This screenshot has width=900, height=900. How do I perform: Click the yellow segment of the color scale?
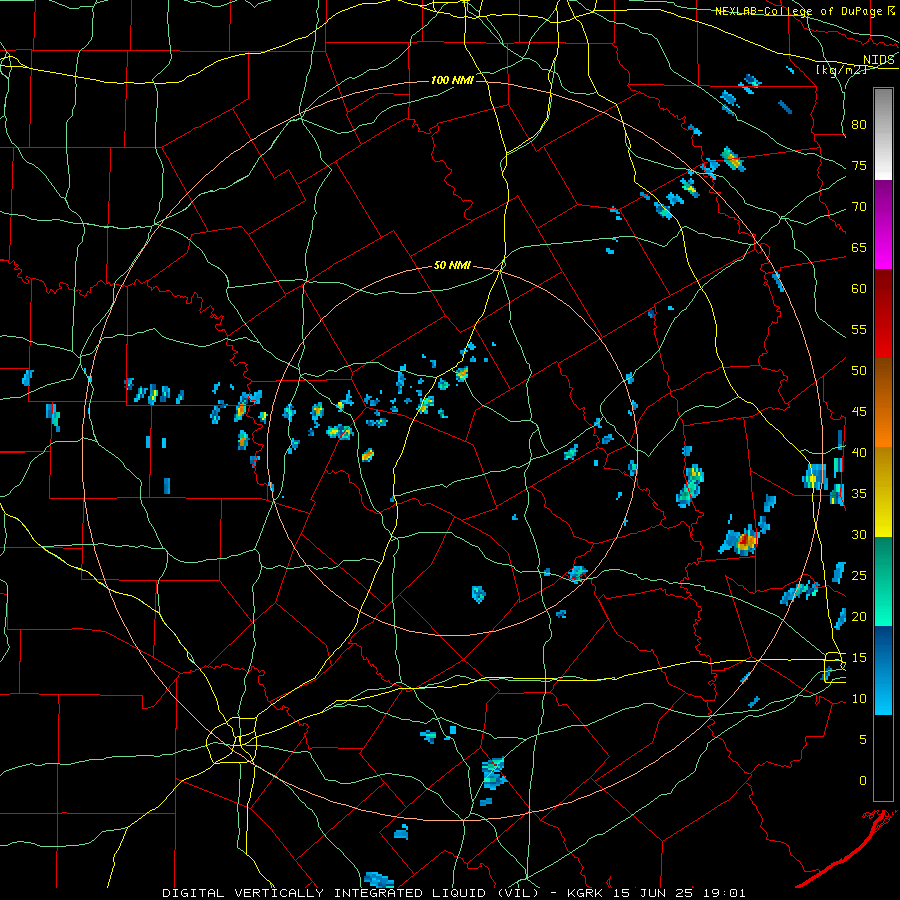point(883,492)
